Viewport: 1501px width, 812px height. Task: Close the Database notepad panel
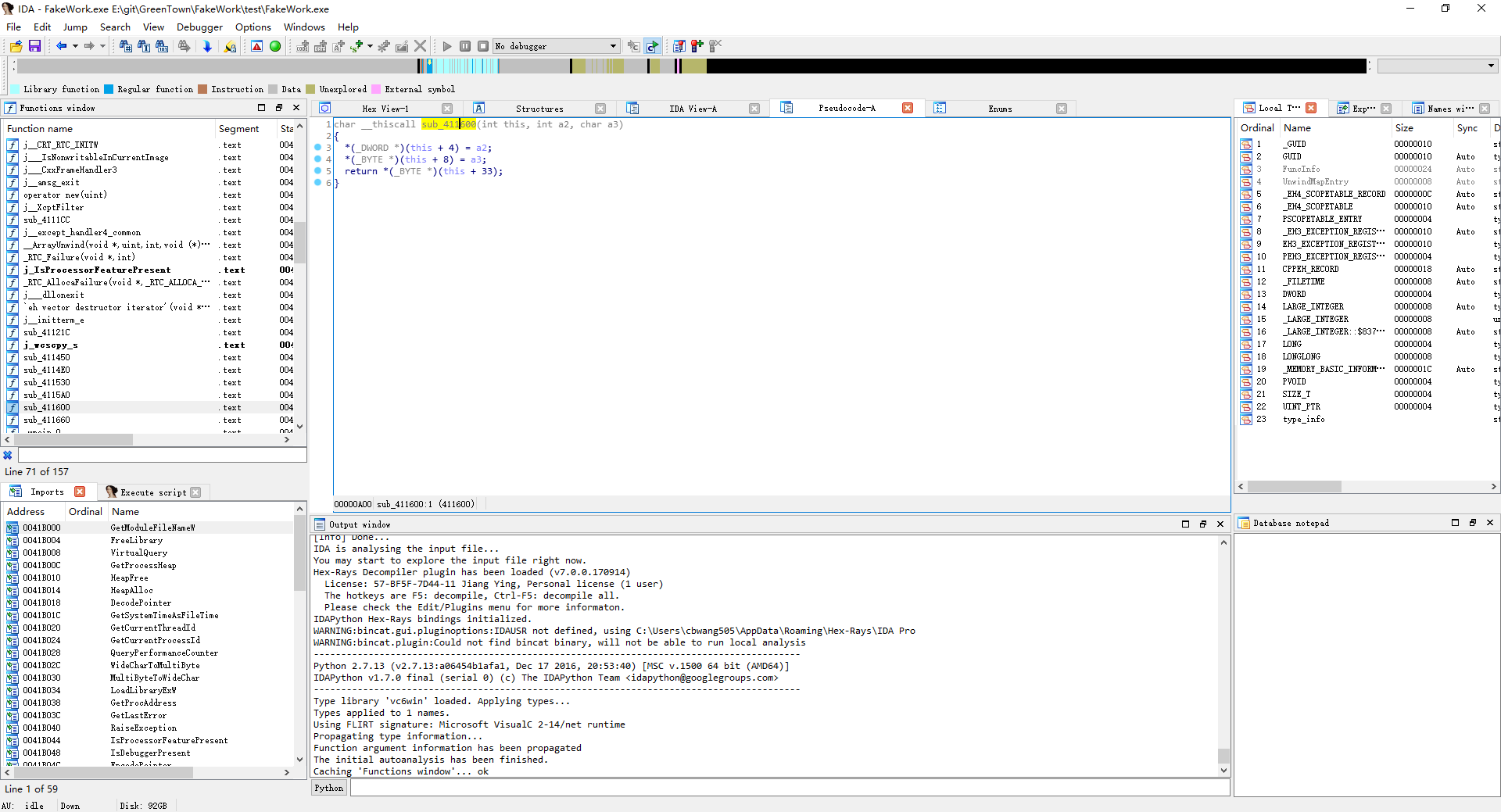[x=1490, y=522]
